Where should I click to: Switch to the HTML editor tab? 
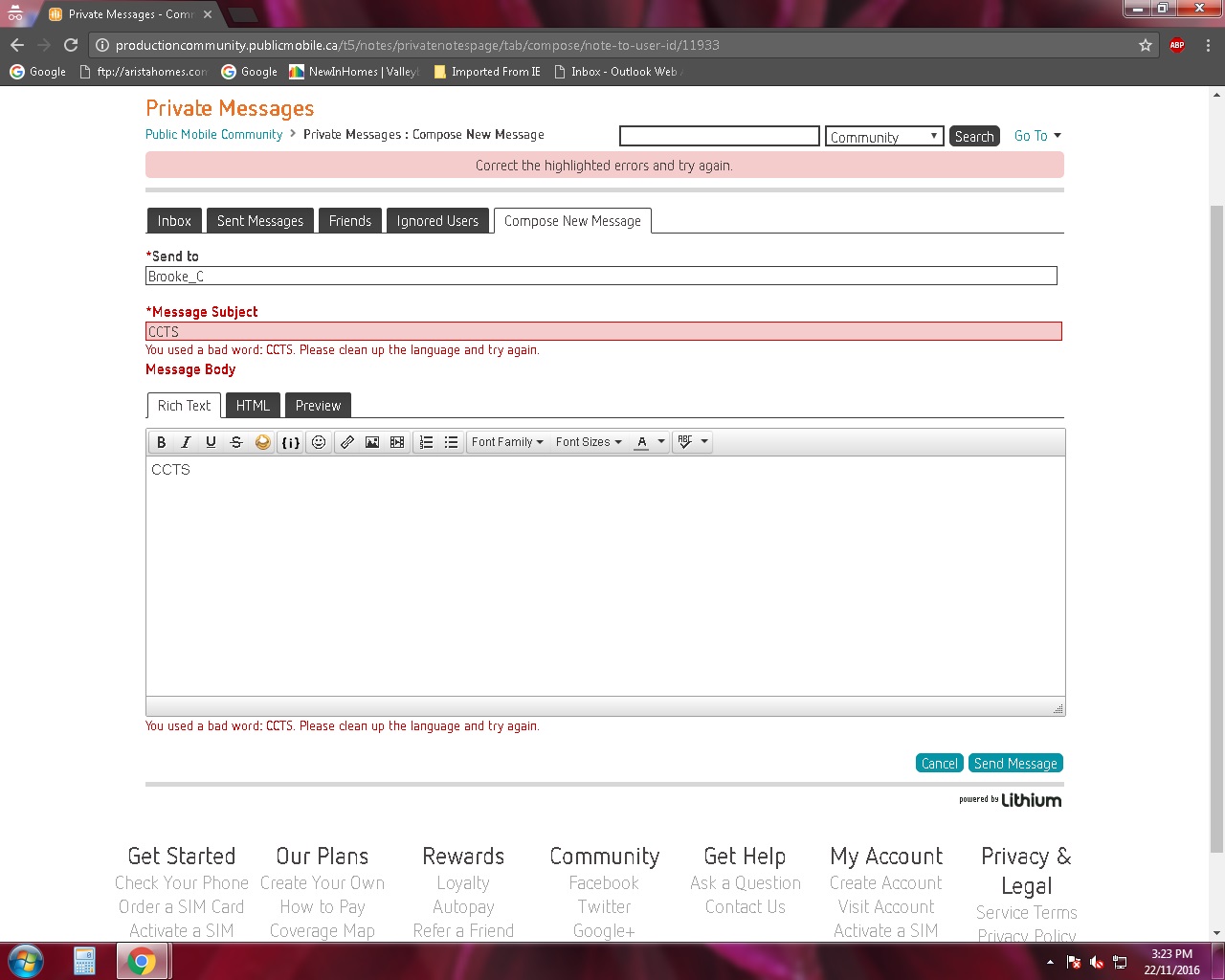253,406
